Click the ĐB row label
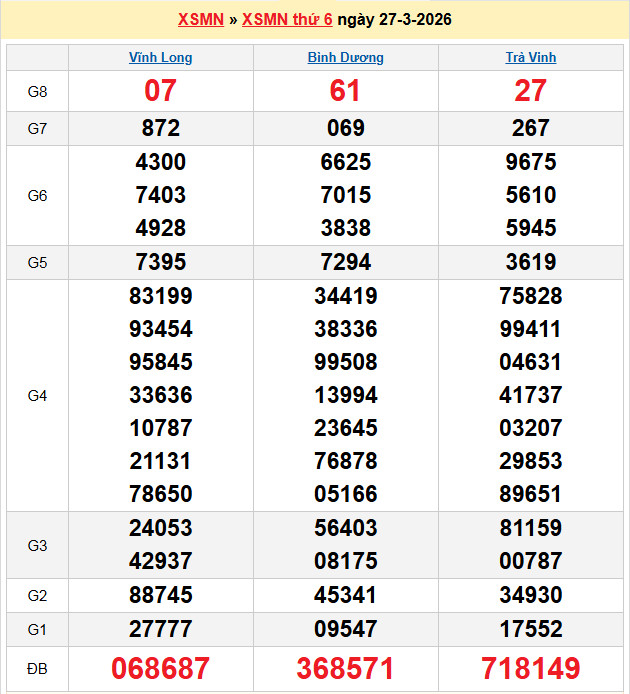The width and height of the screenshot is (630, 694). pos(37,669)
